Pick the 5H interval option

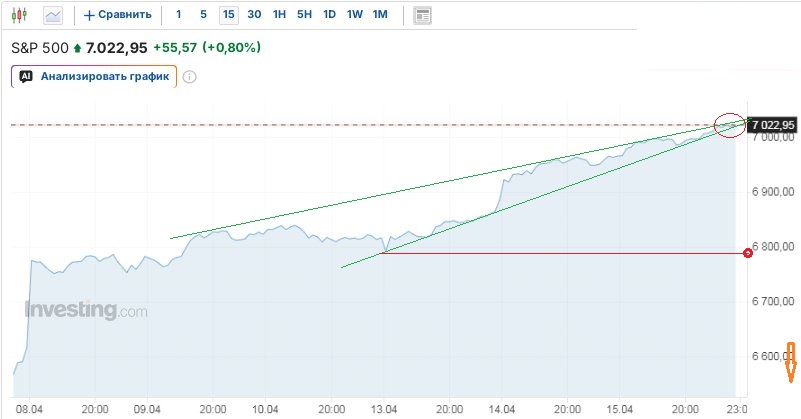(x=304, y=15)
